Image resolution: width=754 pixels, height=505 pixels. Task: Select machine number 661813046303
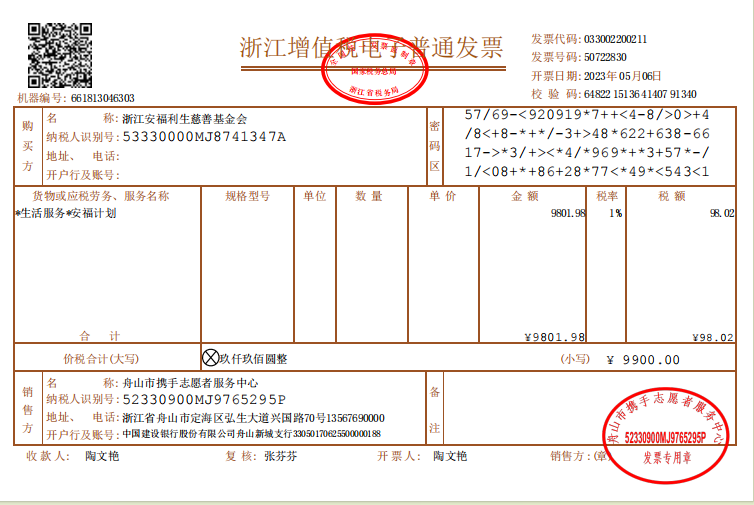click(103, 98)
